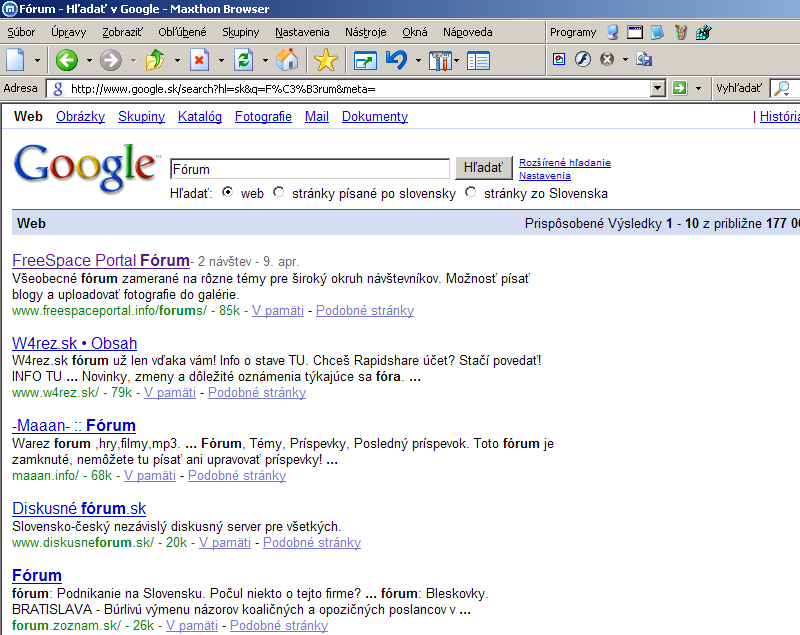Open the Obrázky link
Screen dimensions: 800x635
(80, 117)
